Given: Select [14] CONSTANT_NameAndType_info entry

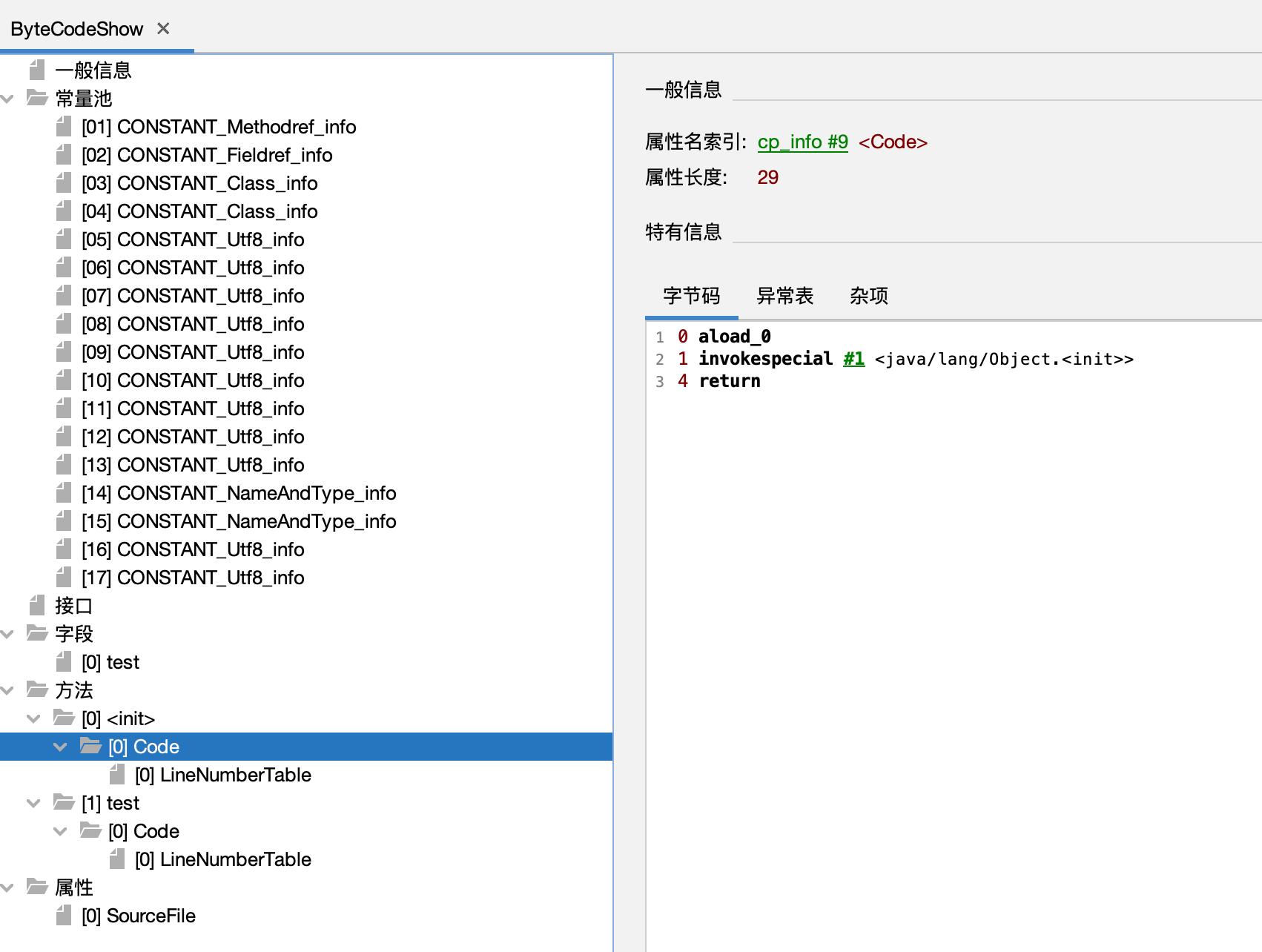Looking at the screenshot, I should coord(256,493).
